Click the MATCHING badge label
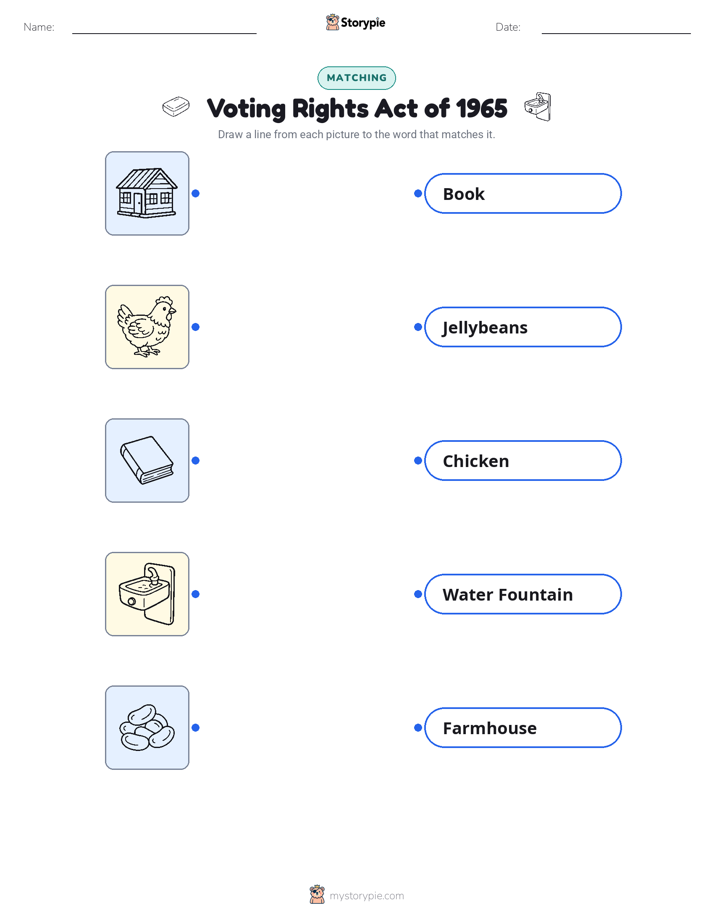714x924 pixels. [x=356, y=78]
